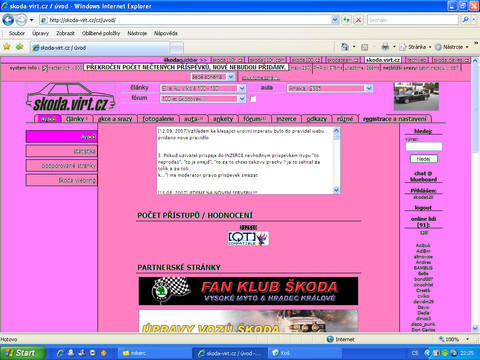This screenshot has height=360, width=480.
Task: Open škoda webring in left sidebar
Action: [x=62, y=180]
